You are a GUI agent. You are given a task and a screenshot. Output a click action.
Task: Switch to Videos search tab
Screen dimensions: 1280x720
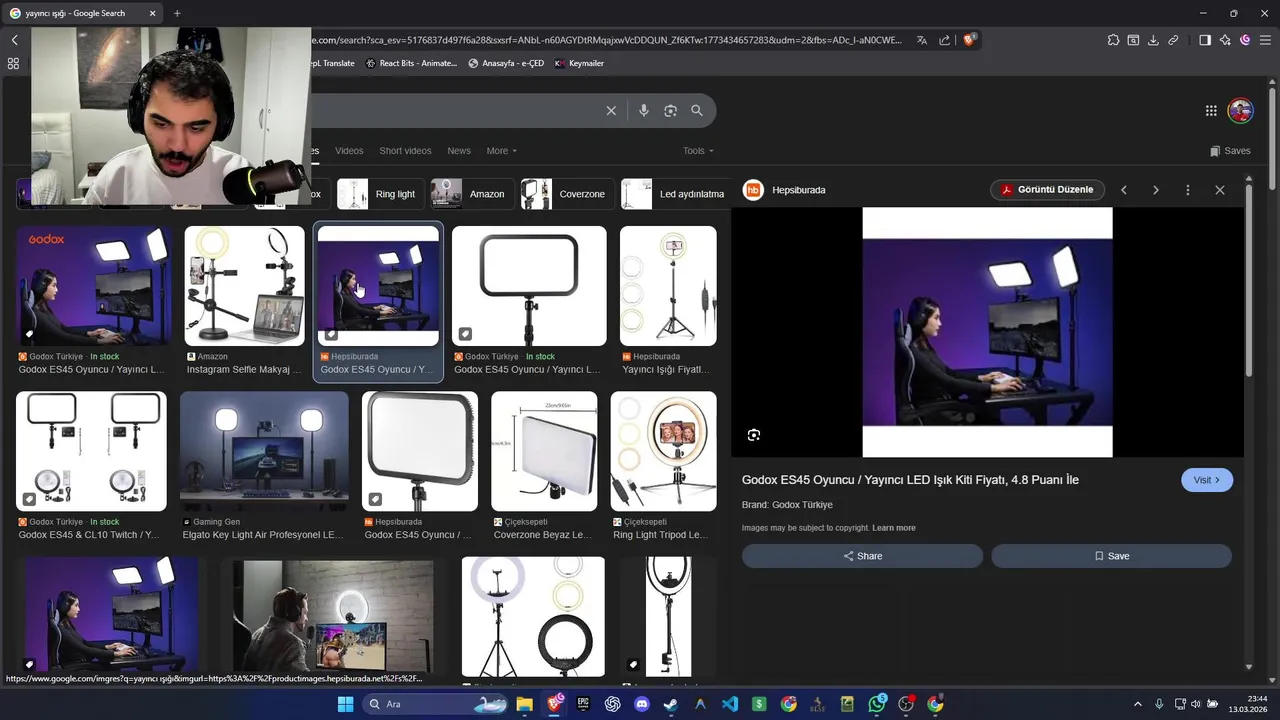click(x=349, y=151)
